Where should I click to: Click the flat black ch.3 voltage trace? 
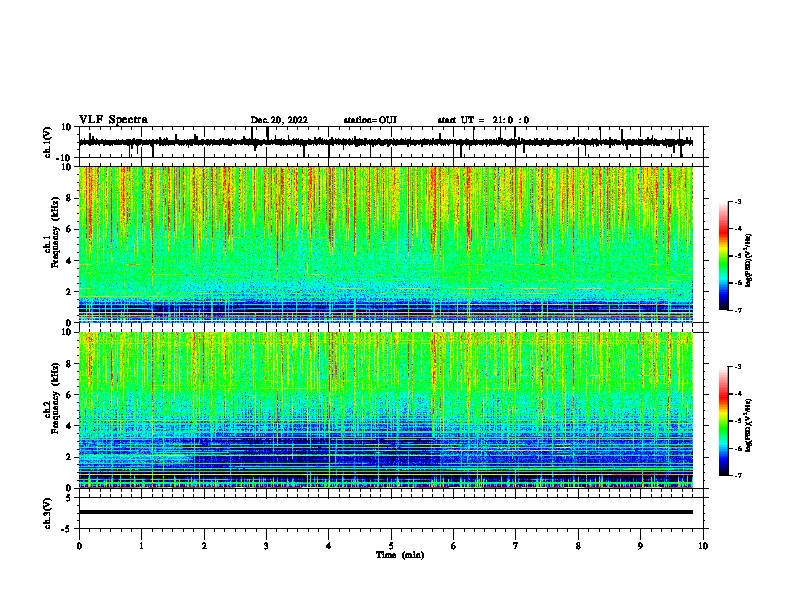385,512
